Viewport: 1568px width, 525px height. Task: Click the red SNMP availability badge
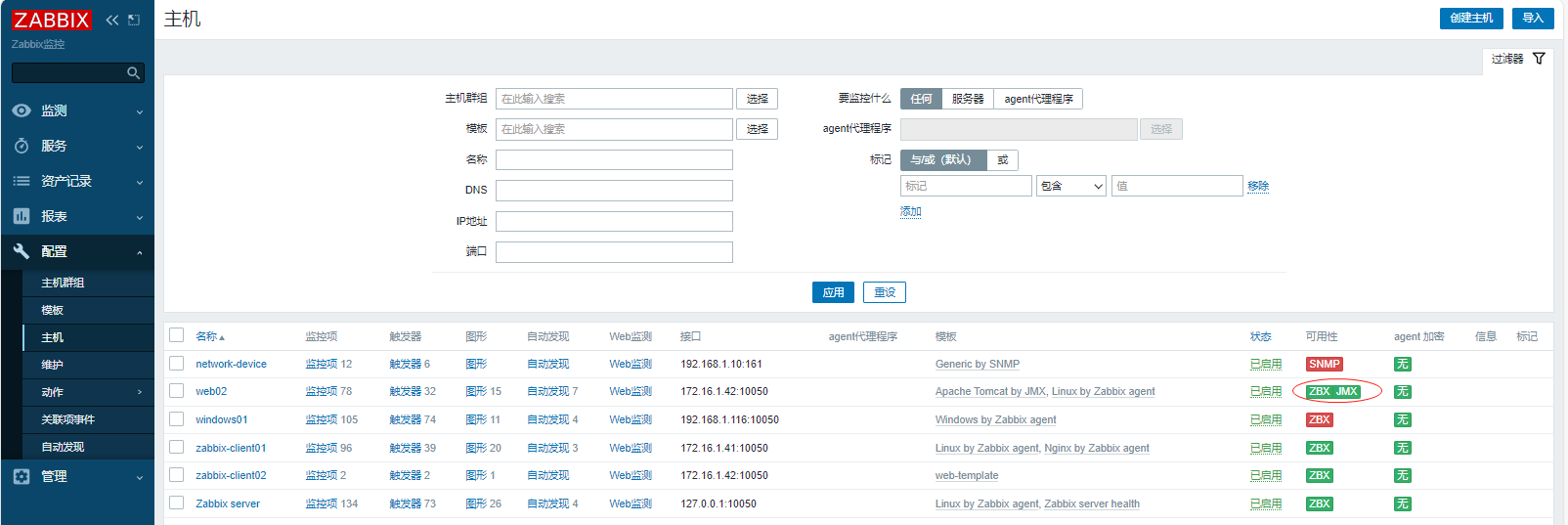[1324, 364]
